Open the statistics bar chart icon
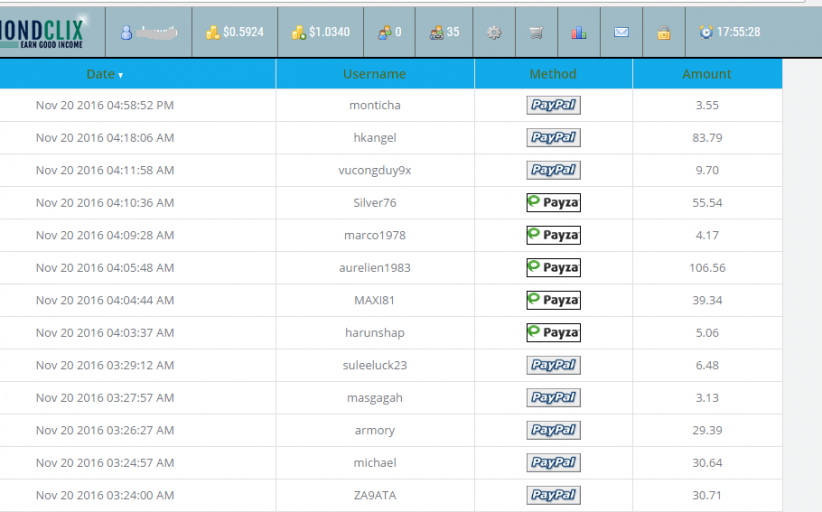 pyautogui.click(x=579, y=33)
